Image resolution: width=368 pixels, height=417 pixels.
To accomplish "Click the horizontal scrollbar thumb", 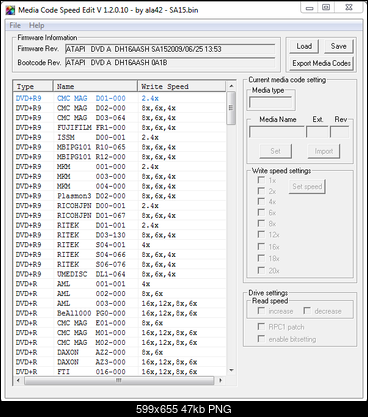I will click(x=119, y=380).
